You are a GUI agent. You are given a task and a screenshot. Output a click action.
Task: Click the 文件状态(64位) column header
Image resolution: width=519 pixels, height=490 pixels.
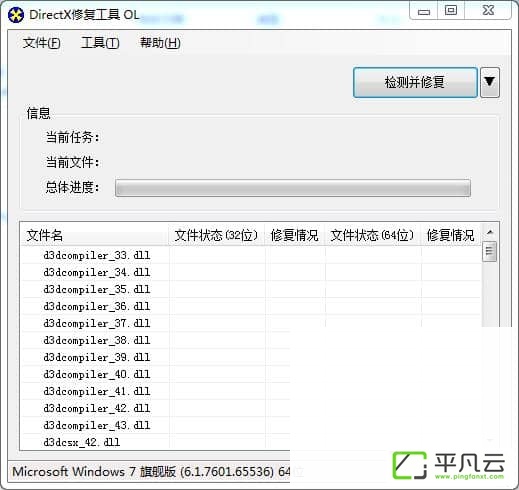(x=373, y=235)
